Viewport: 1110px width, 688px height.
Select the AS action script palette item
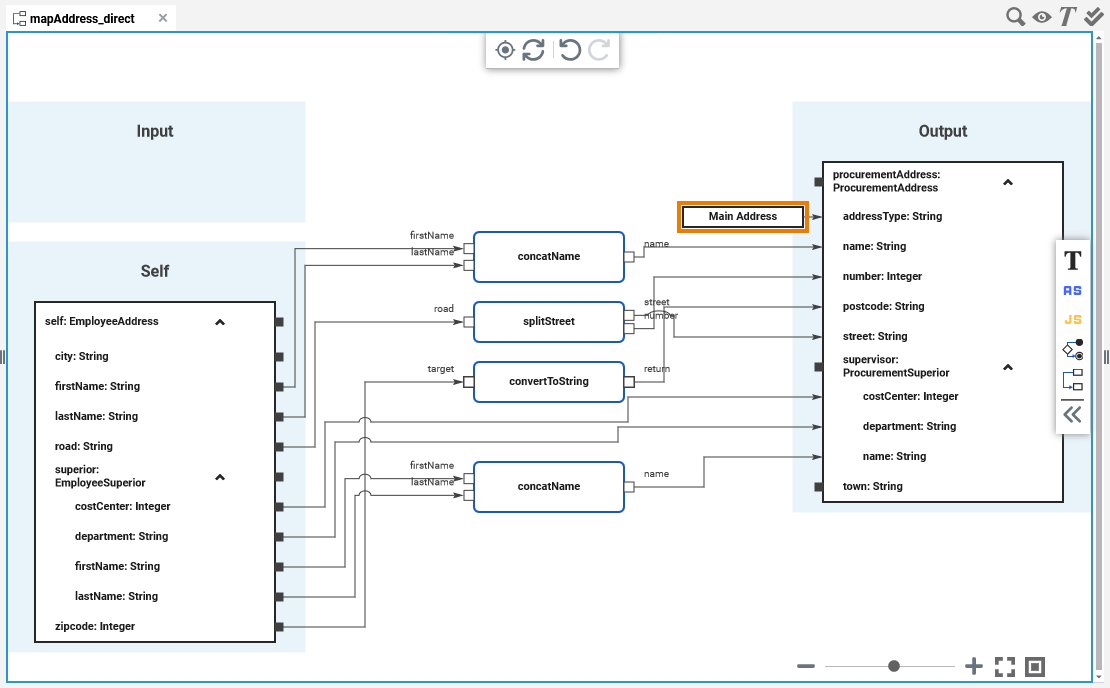pos(1072,291)
